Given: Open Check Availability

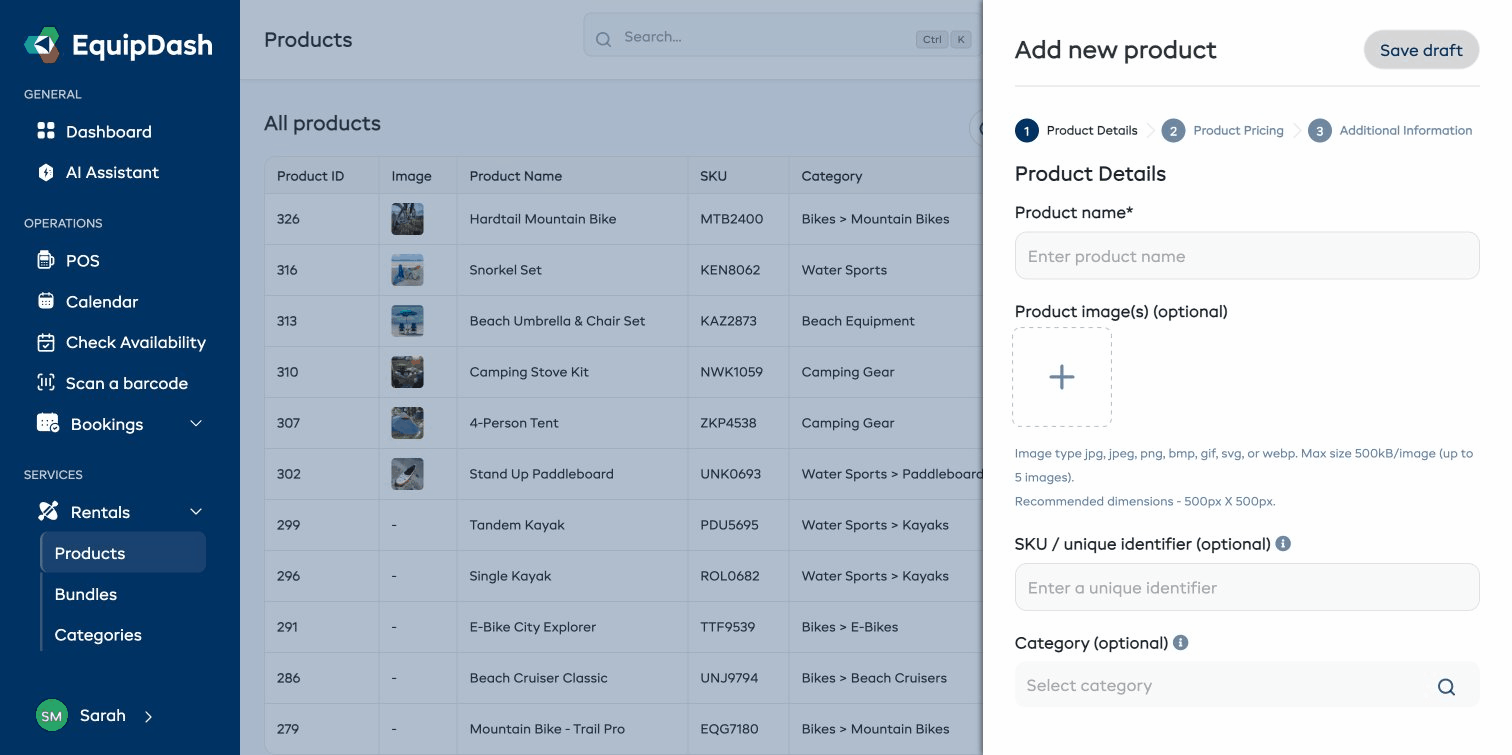Looking at the screenshot, I should click(135, 342).
